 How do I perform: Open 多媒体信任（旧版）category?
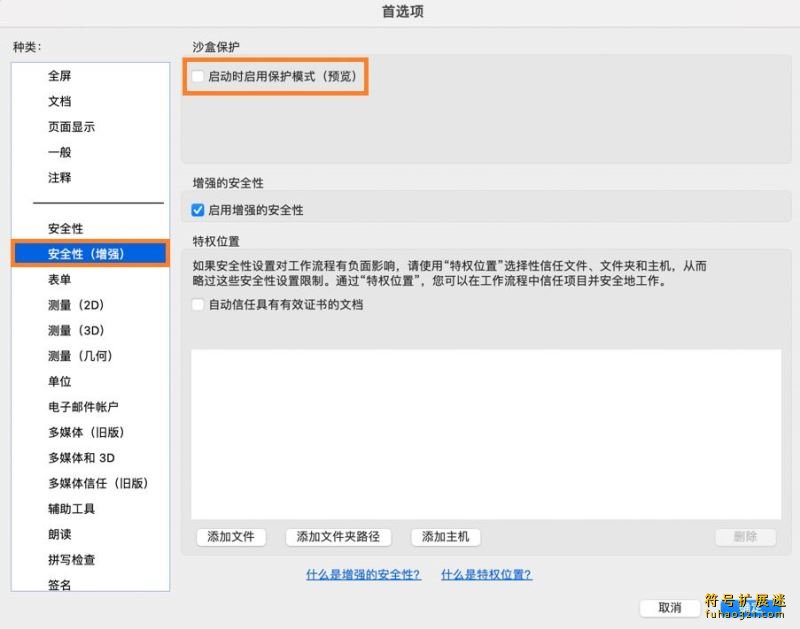[98, 483]
